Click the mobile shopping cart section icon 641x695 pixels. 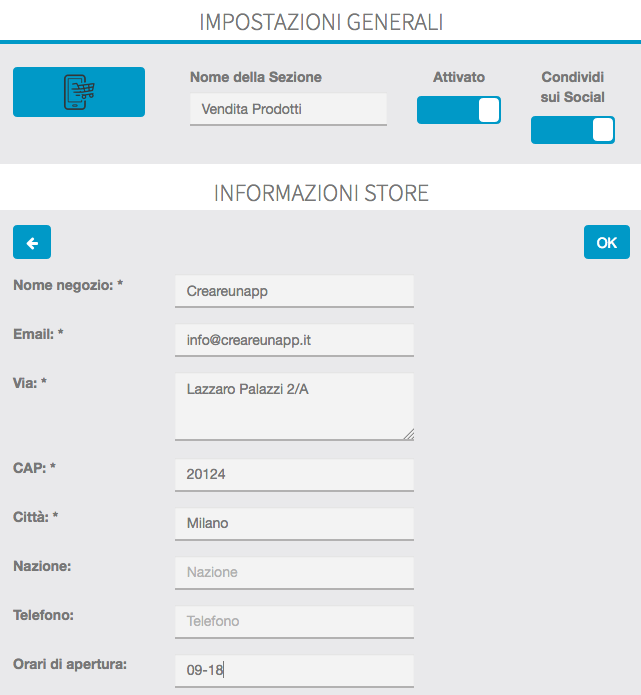[79, 92]
